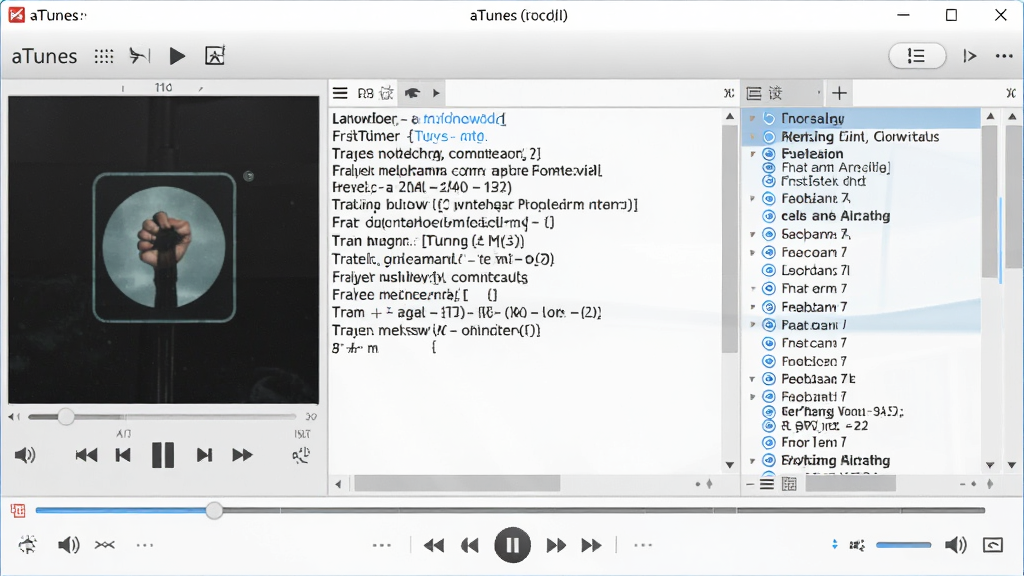Click the center panel horizontal scrollbar thumb
This screenshot has width=1024, height=576.
[x=457, y=484]
